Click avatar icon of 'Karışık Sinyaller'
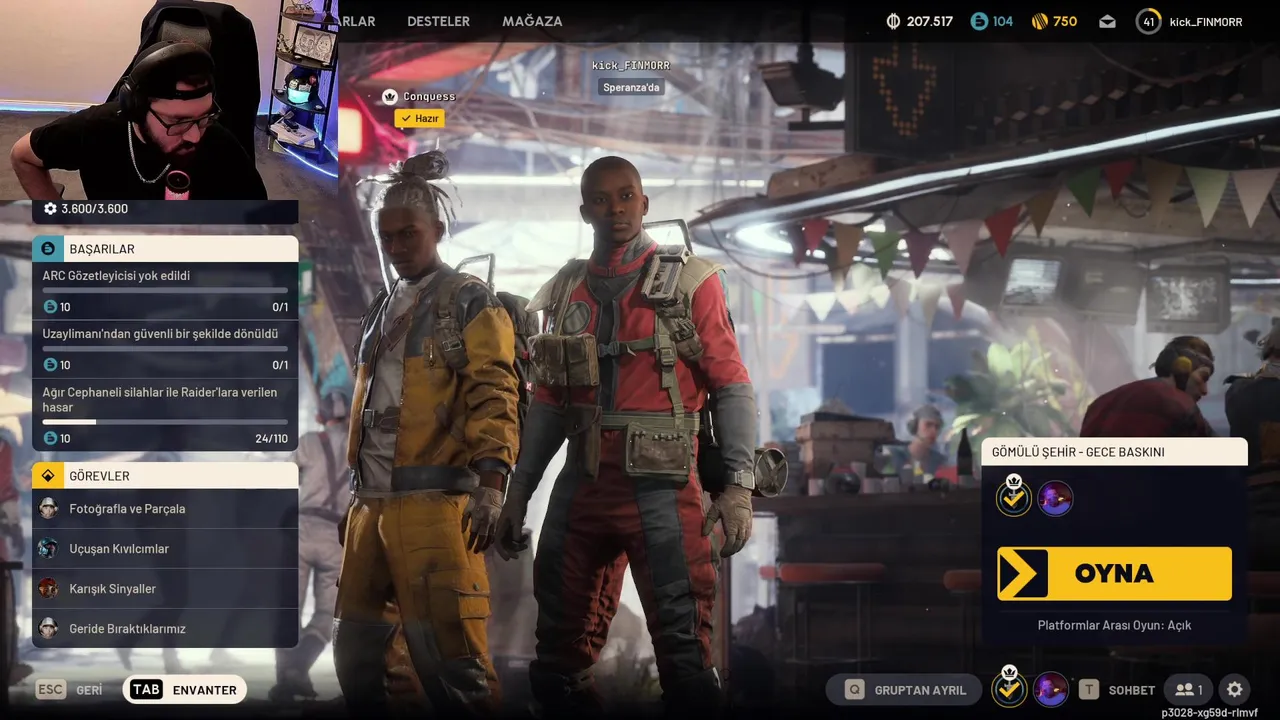Screen dimensions: 1280x720 (48, 589)
